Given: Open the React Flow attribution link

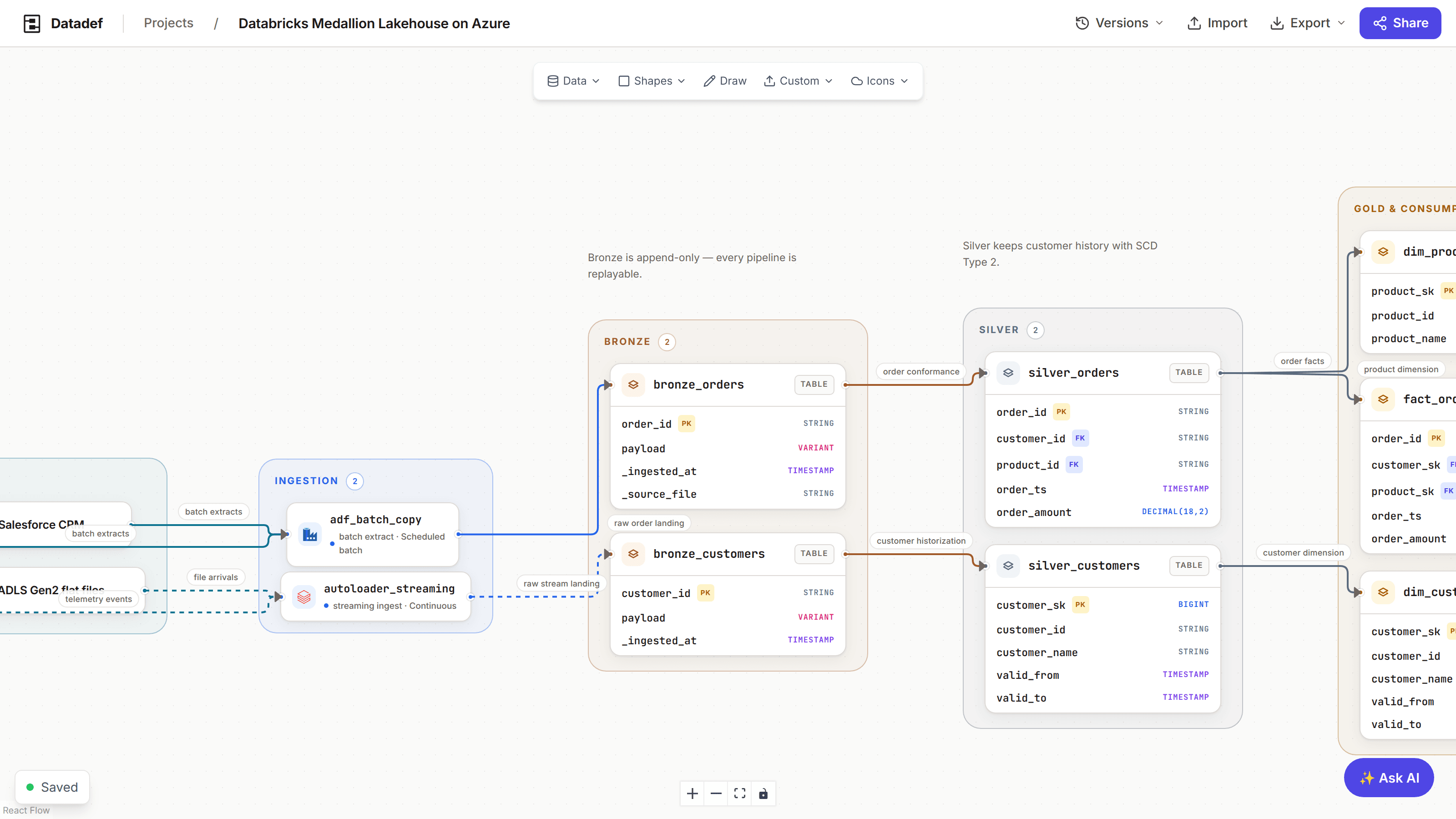Looking at the screenshot, I should (x=26, y=810).
